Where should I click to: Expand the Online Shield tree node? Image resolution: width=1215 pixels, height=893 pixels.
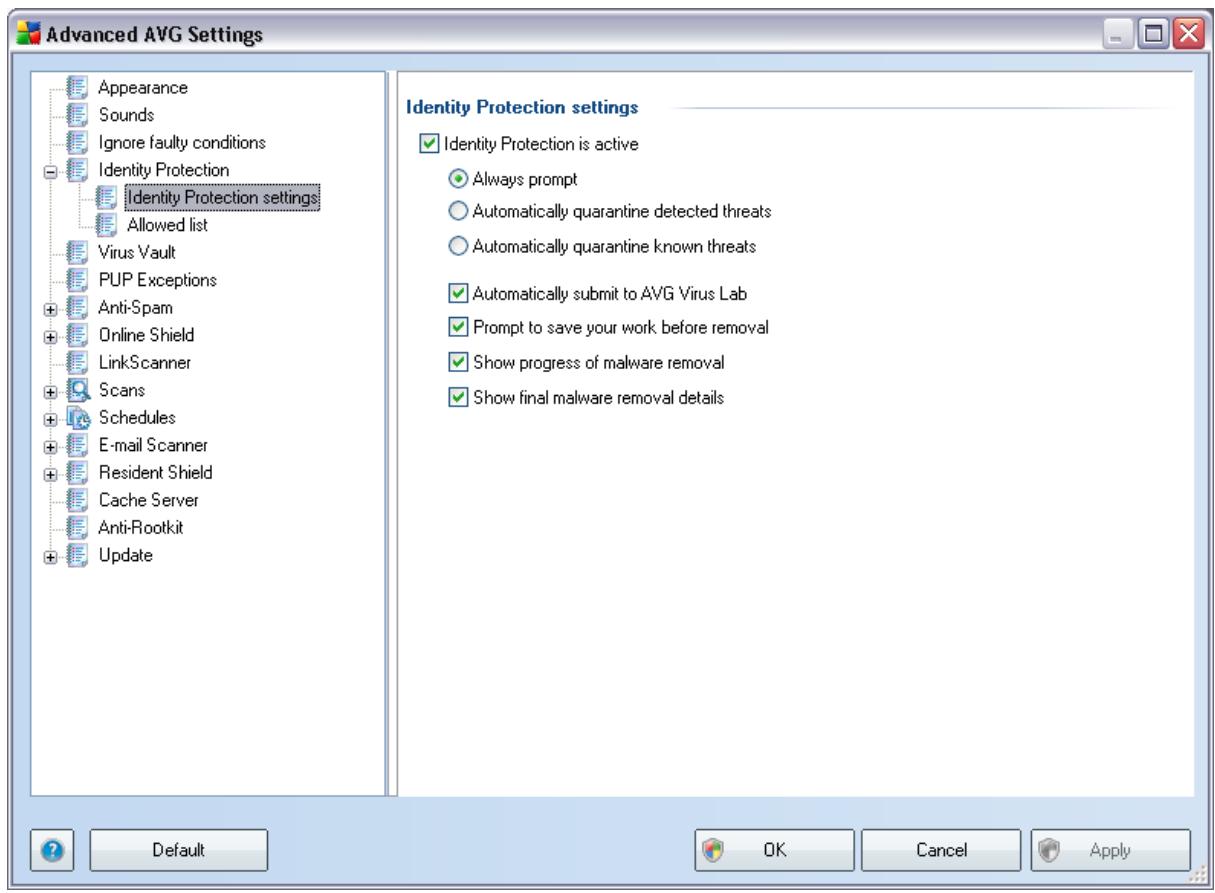coord(51,335)
